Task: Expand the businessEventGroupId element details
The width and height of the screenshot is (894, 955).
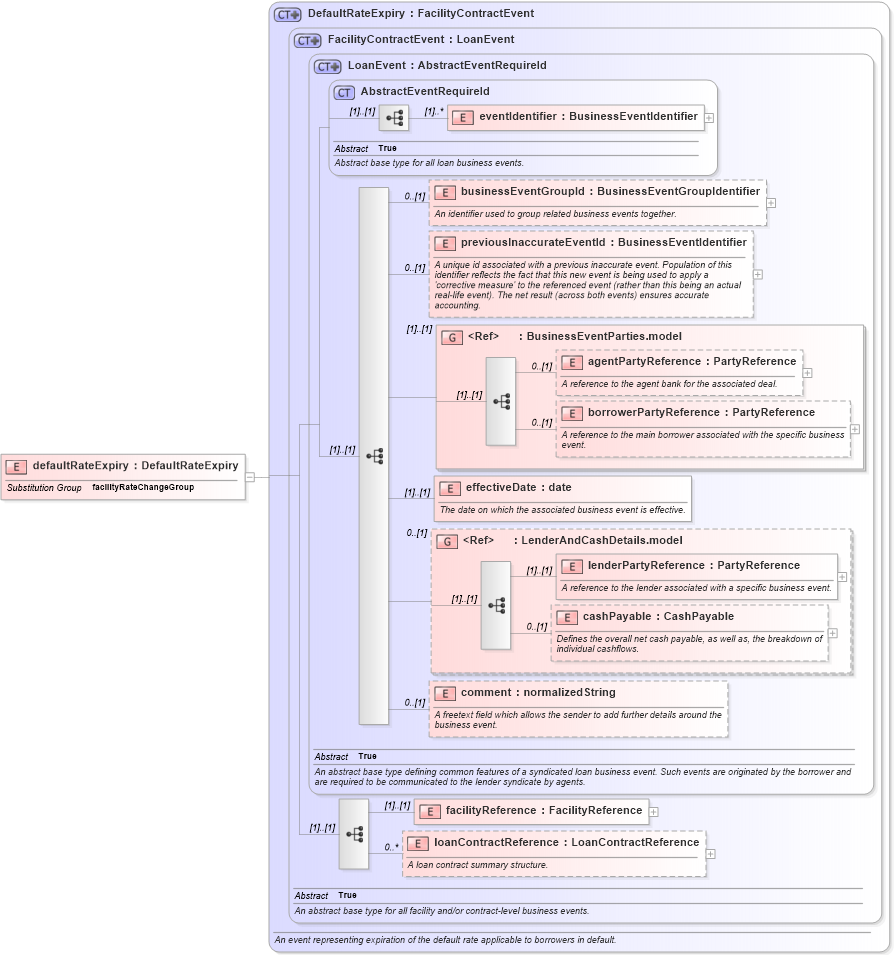Action: [769, 202]
